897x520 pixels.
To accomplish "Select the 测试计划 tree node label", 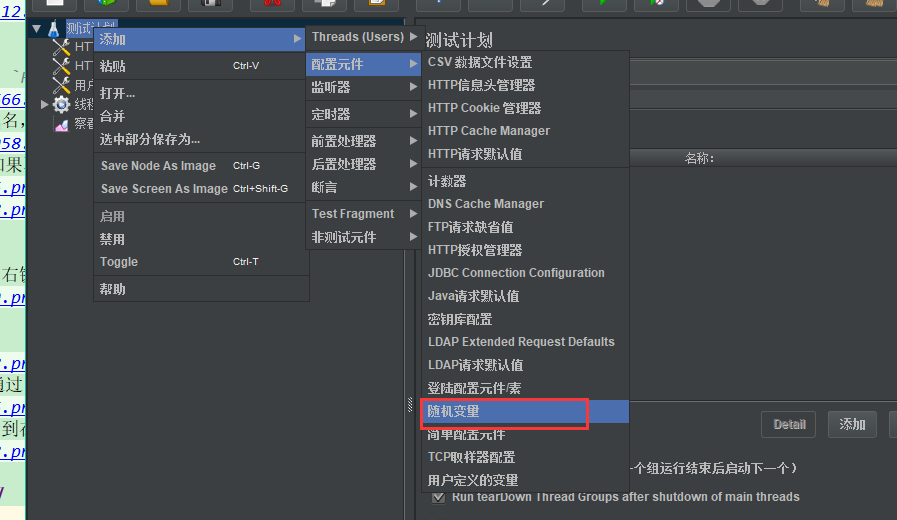I will [x=92, y=27].
